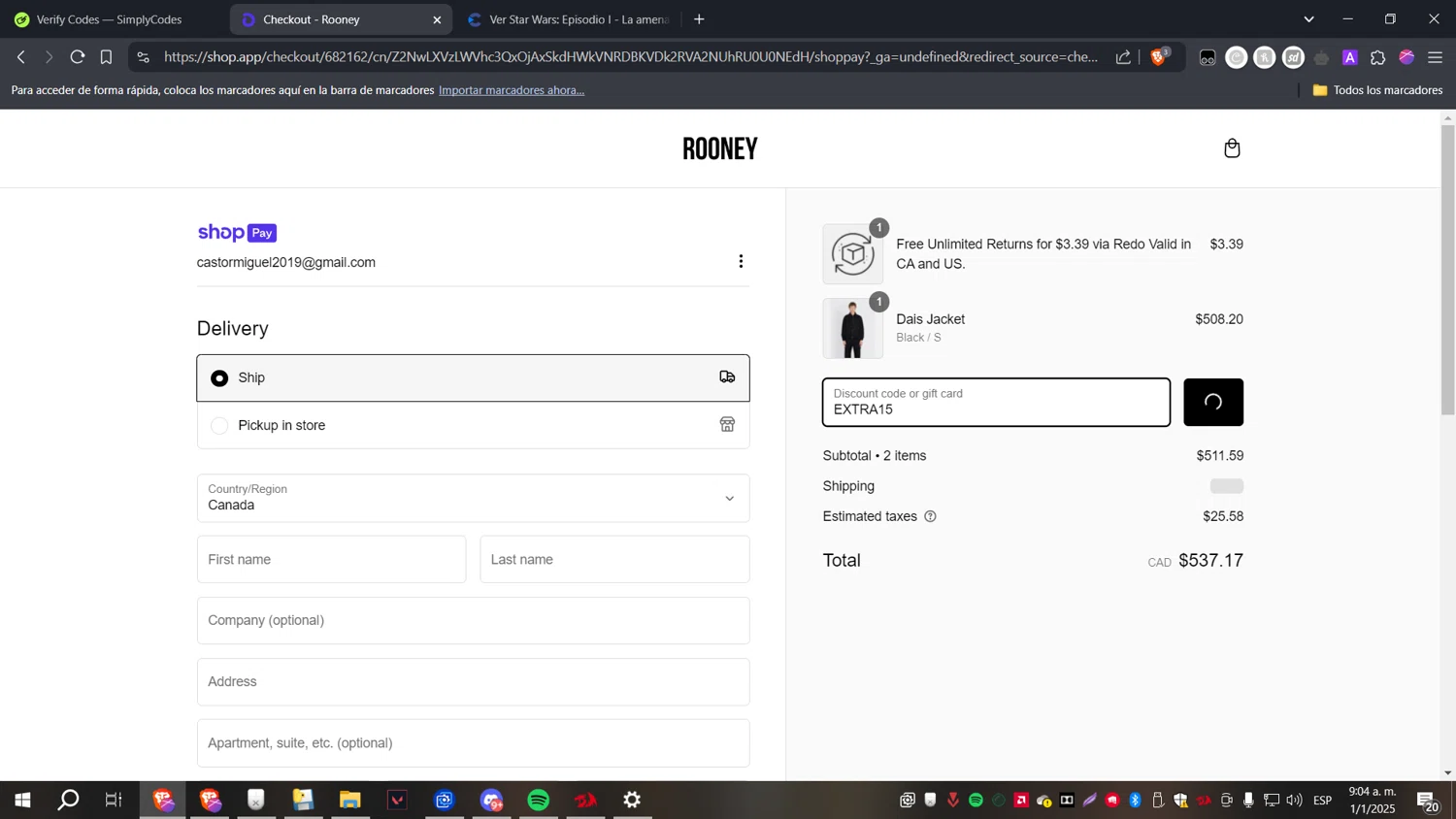
Task: Click the Address field
Action: tap(473, 681)
